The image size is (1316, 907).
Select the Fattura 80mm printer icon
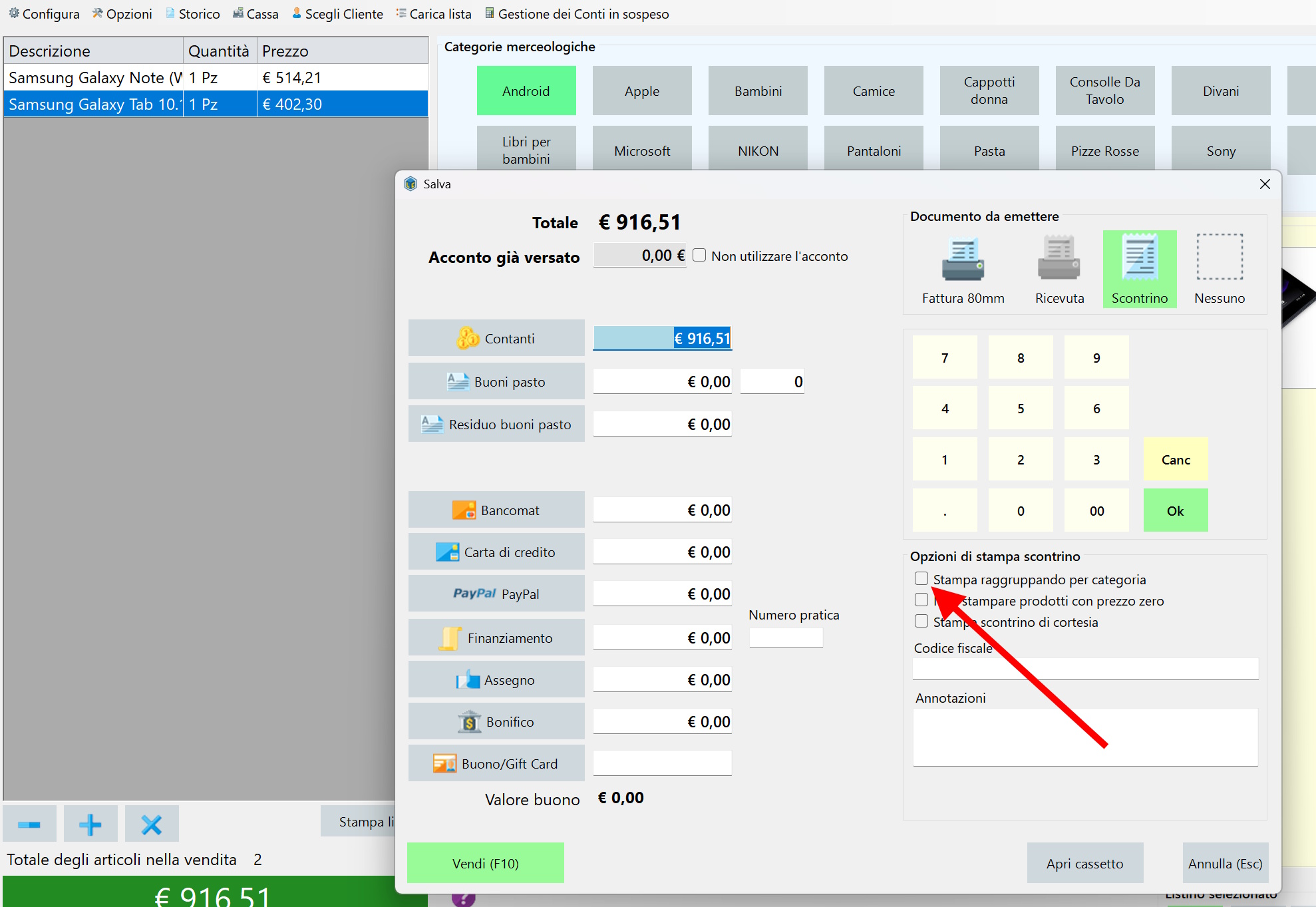click(963, 269)
